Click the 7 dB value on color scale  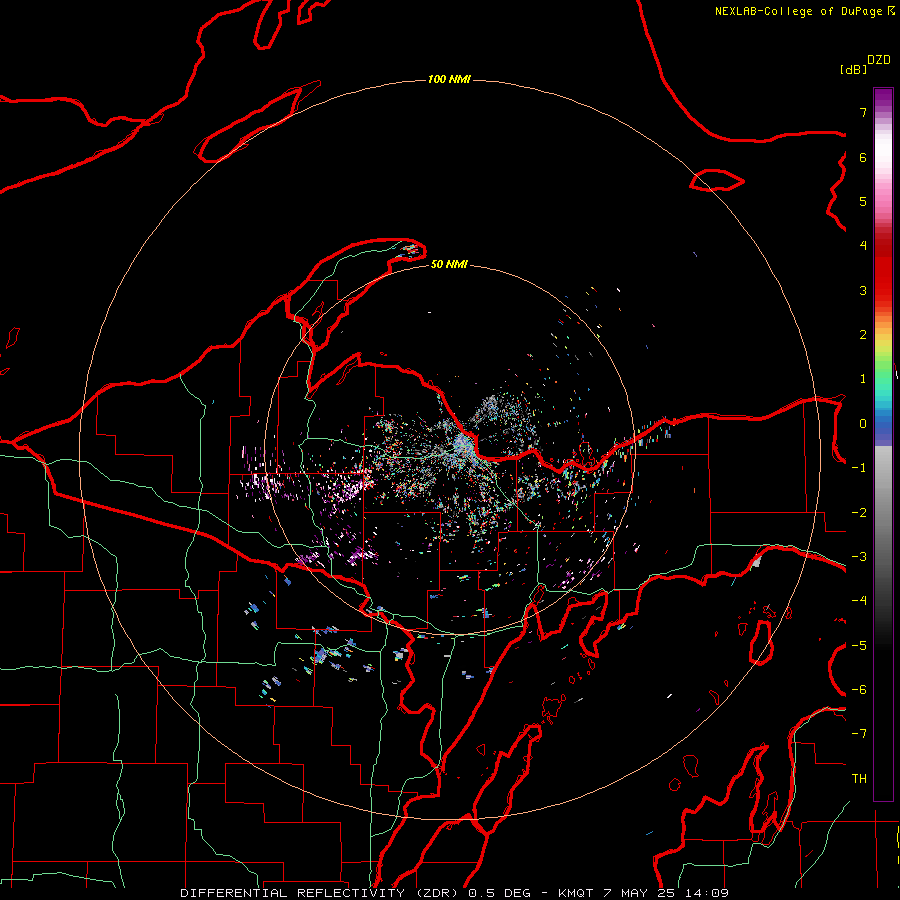863,112
